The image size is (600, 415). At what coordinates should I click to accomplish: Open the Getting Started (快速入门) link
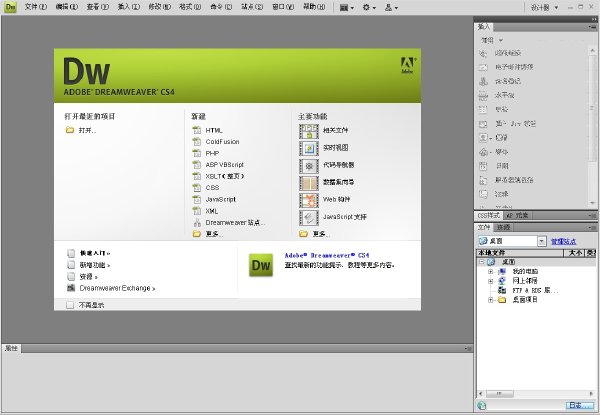pyautogui.click(x=95, y=253)
